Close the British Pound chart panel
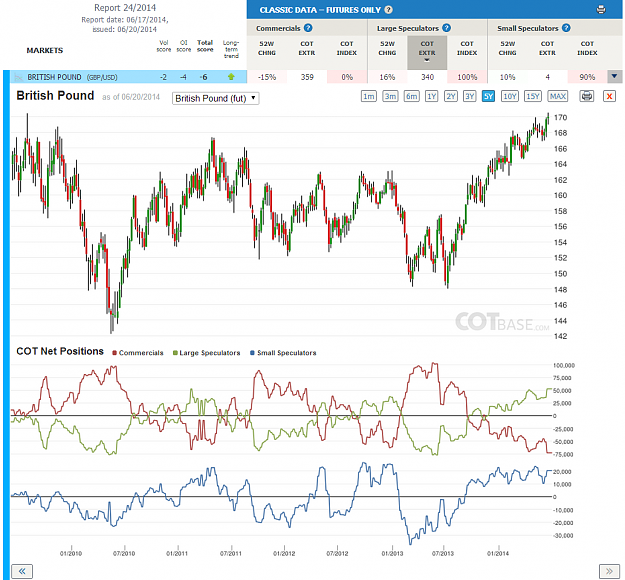Screen dimensions: 625x580 click(609, 96)
